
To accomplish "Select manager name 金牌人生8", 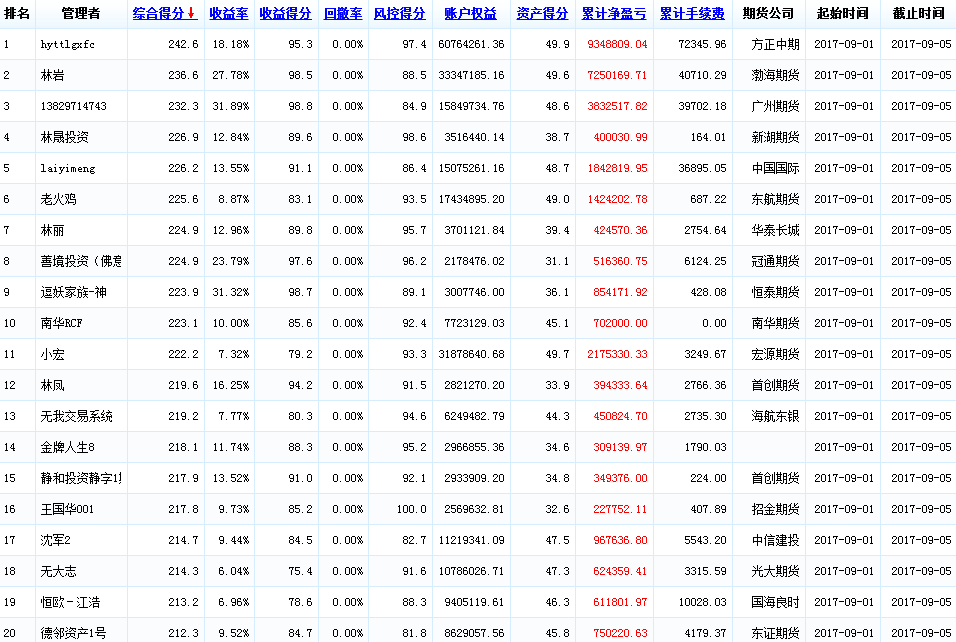I will pos(68,448).
